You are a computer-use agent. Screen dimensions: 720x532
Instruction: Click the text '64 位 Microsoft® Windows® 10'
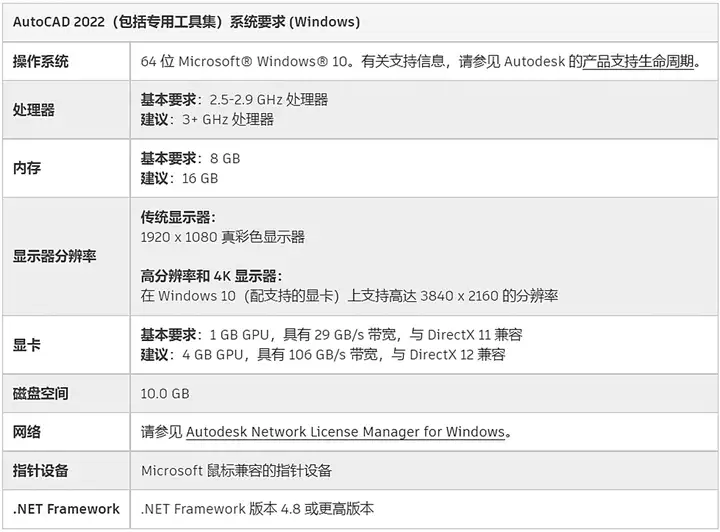tap(244, 62)
